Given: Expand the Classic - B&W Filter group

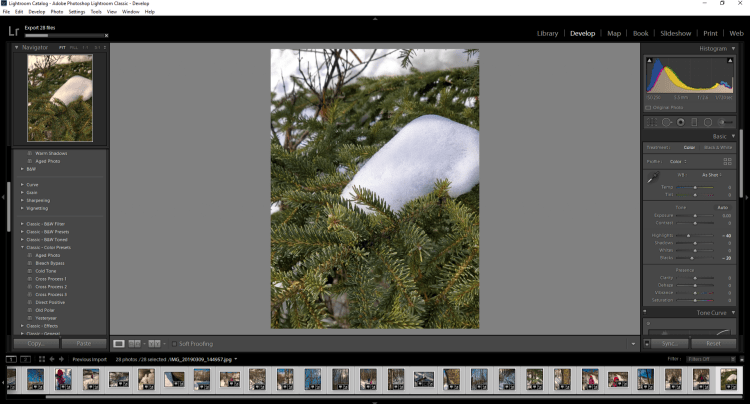Looking at the screenshot, I should coord(23,223).
